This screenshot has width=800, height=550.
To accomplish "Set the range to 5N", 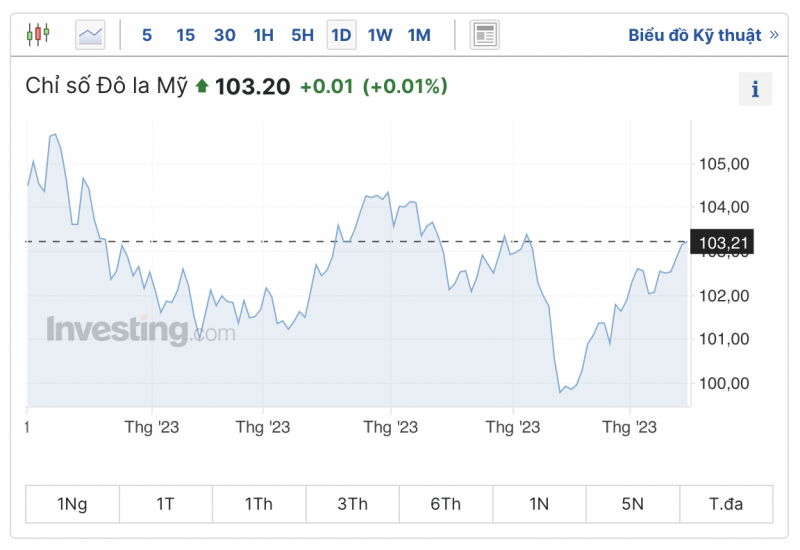I will click(633, 504).
